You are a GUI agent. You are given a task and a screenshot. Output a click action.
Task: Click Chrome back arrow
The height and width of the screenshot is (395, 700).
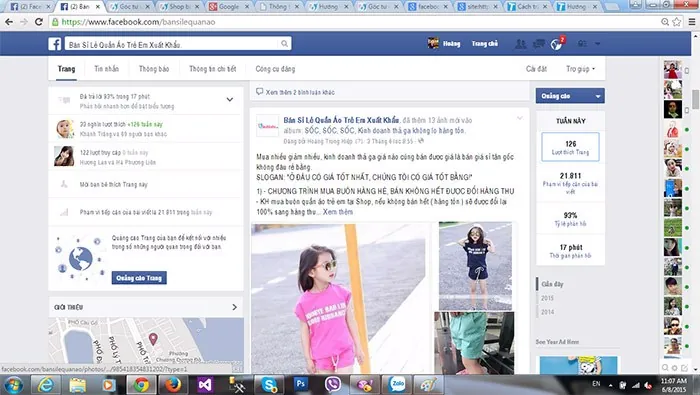pyautogui.click(x=9, y=22)
